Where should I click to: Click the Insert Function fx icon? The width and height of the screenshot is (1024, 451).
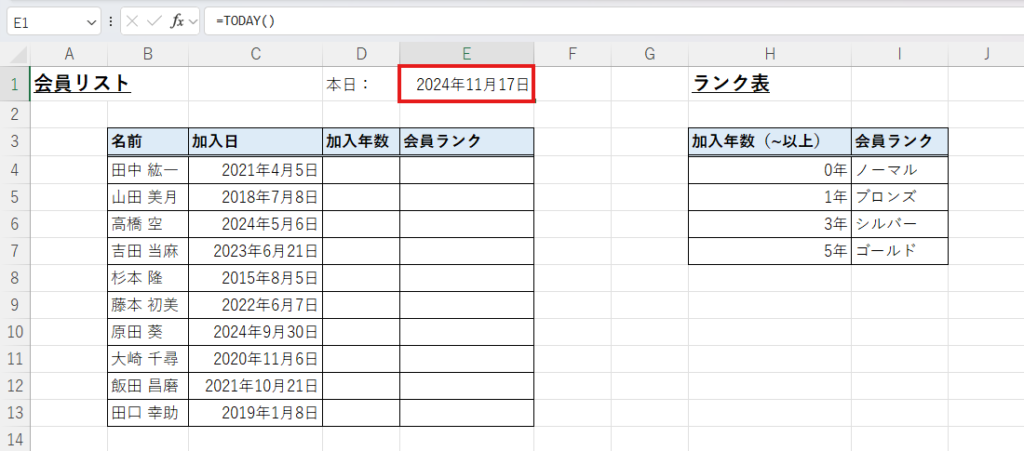click(x=176, y=21)
